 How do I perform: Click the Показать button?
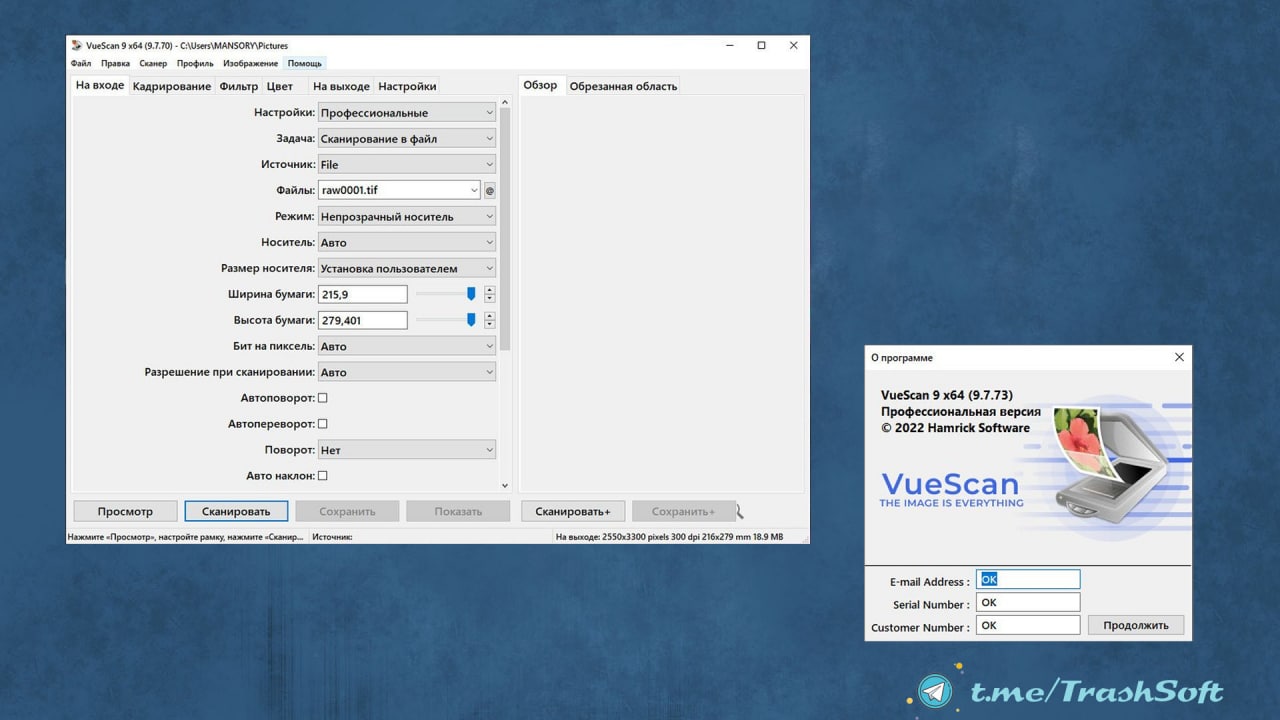(458, 511)
